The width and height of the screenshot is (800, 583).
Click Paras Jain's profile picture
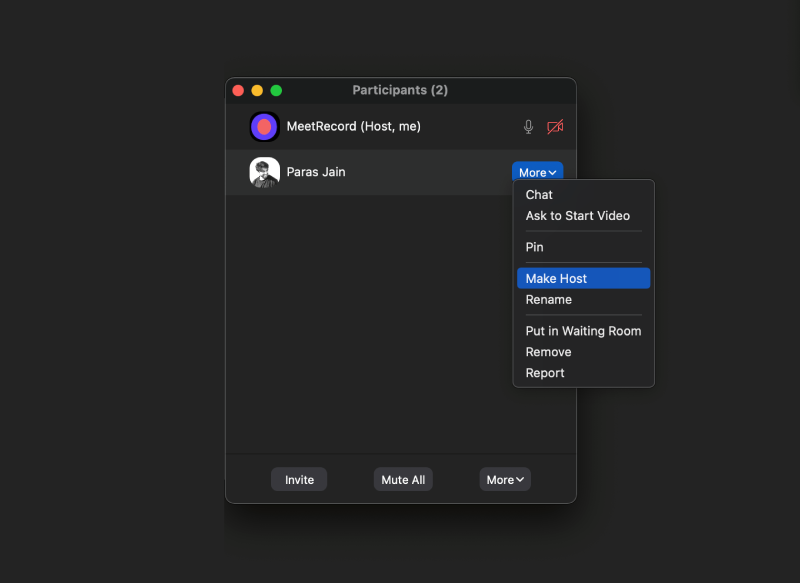(x=264, y=171)
